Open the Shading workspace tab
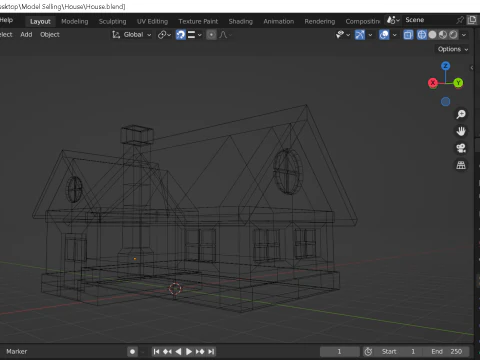 (240, 21)
